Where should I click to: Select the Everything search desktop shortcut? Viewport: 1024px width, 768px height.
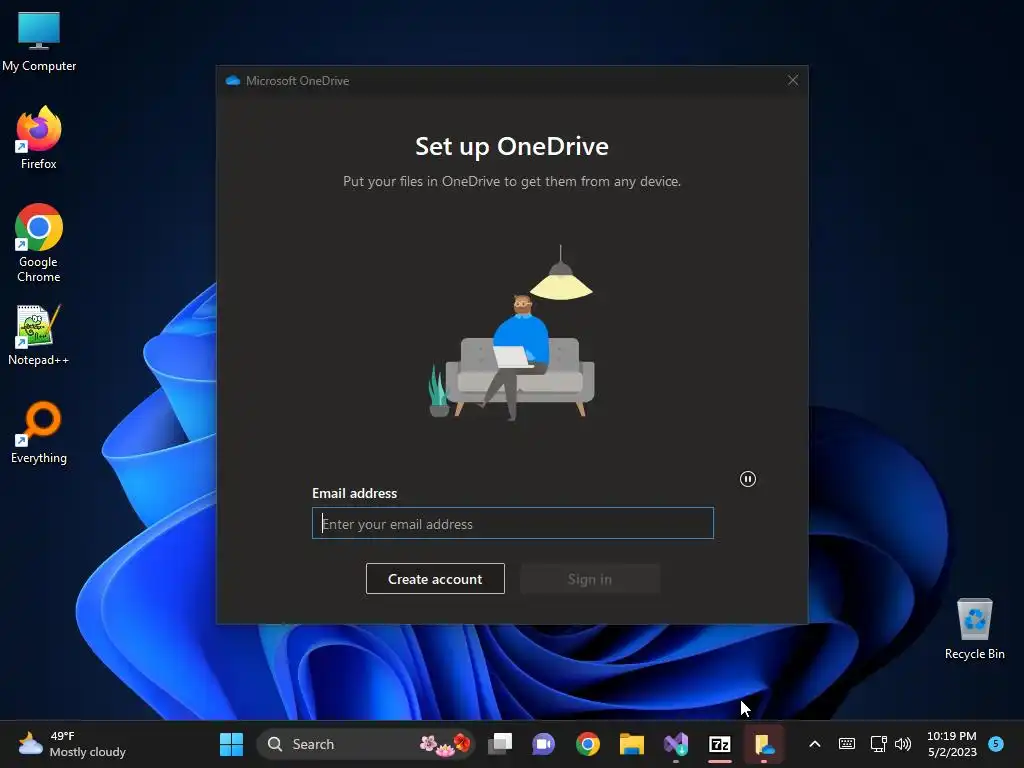pos(39,432)
